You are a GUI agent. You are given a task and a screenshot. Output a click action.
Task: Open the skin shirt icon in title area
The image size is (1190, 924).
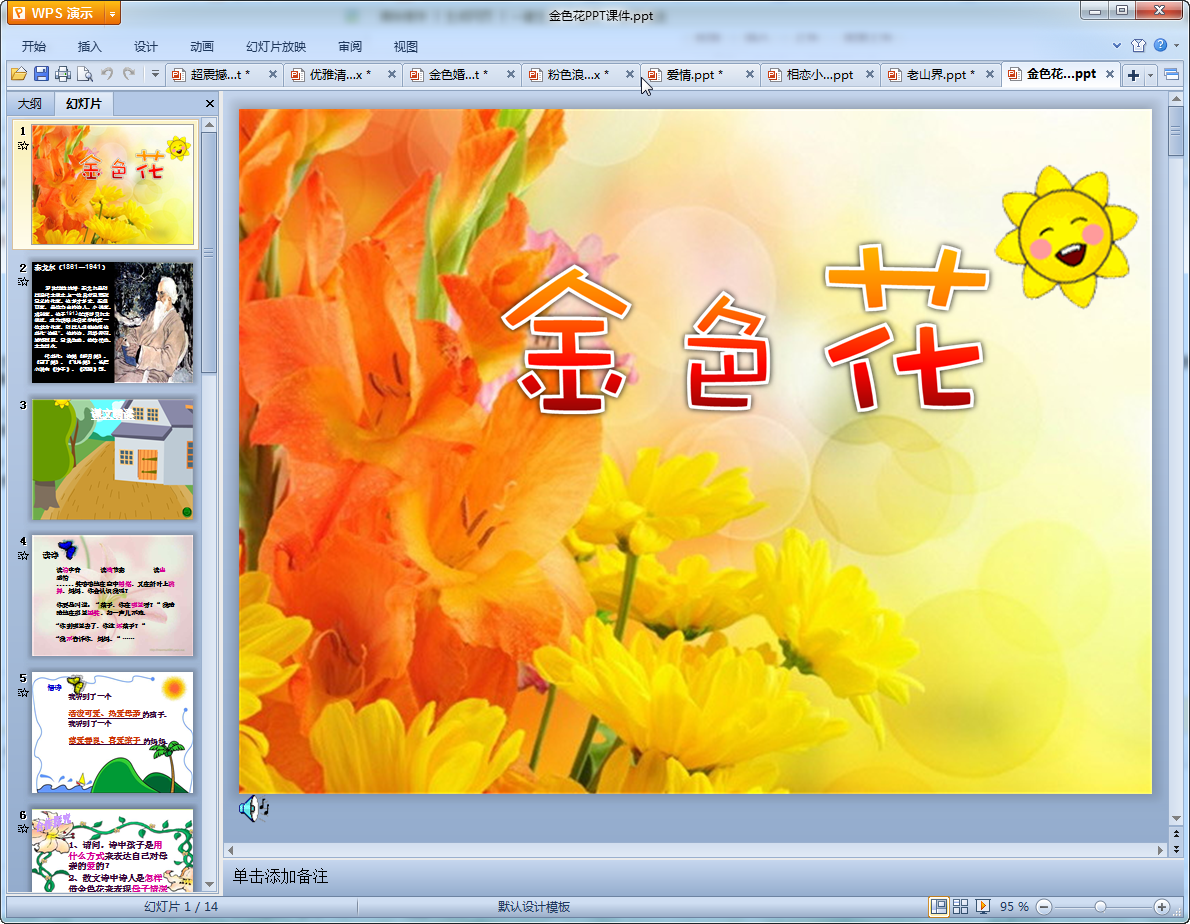1138,46
